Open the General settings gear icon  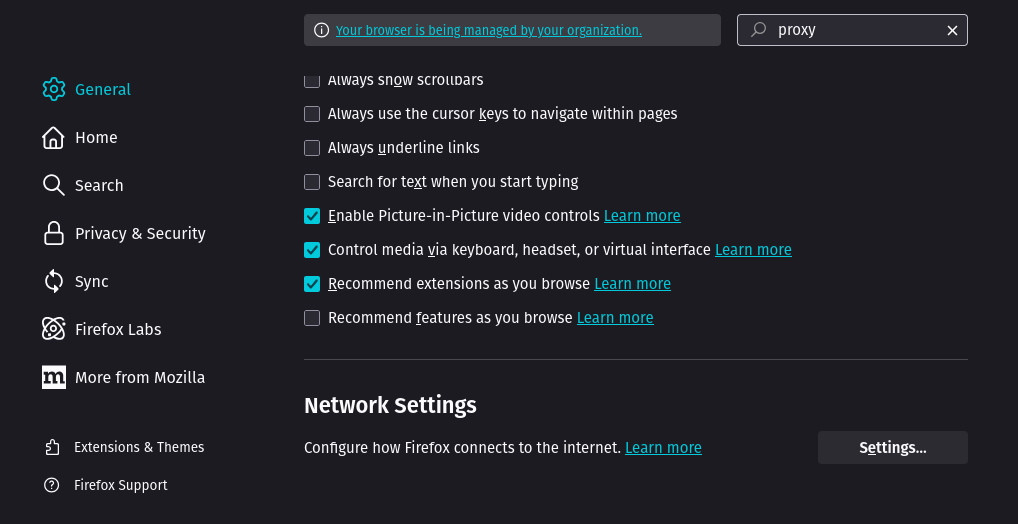pyautogui.click(x=54, y=89)
